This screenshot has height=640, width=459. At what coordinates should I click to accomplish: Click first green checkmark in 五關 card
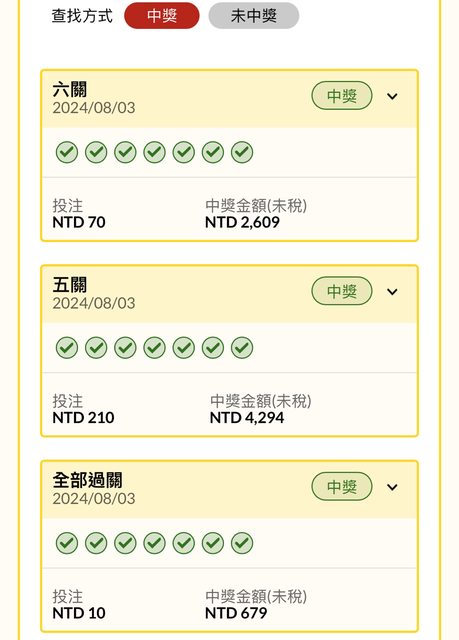pyautogui.click(x=67, y=348)
